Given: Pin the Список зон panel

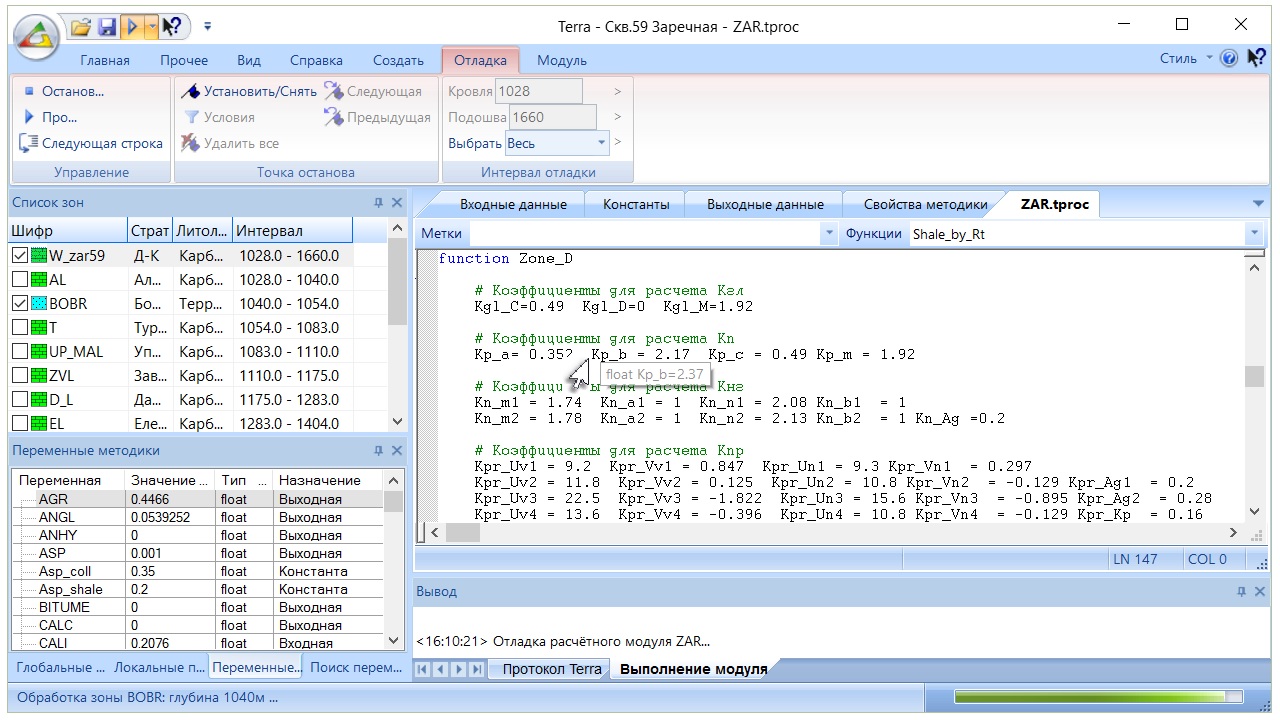Looking at the screenshot, I should coord(378,203).
